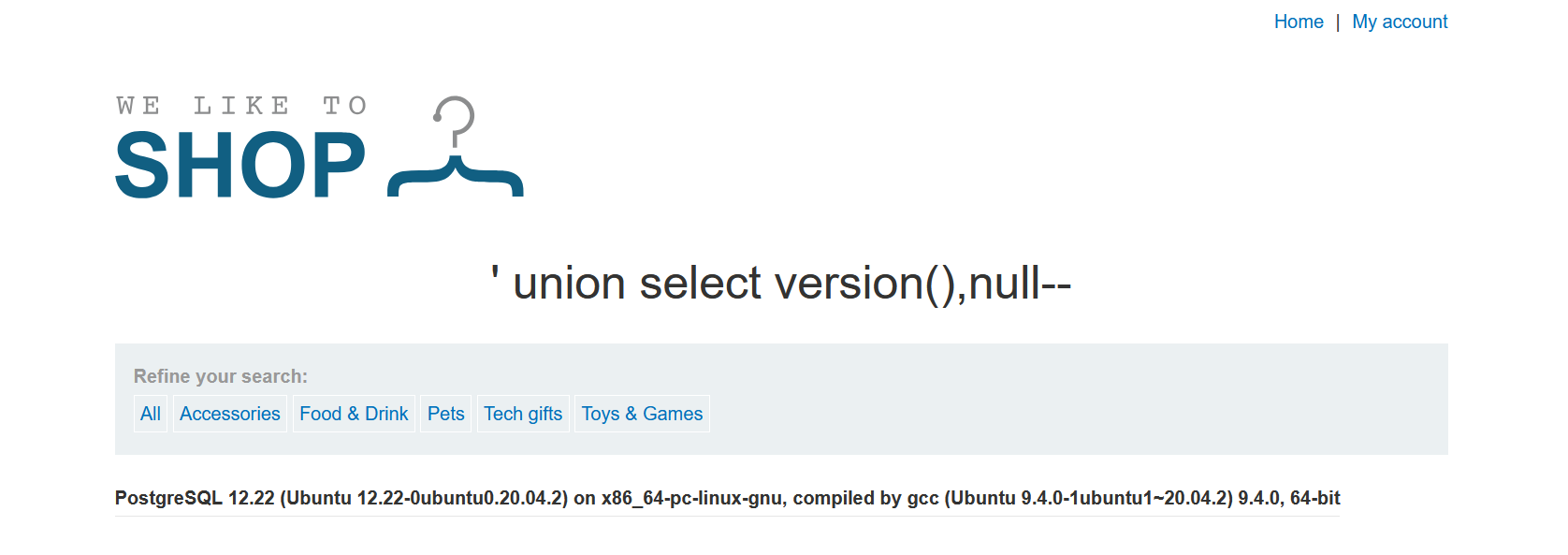Click "64-bit" at the result's end
The height and width of the screenshot is (555, 1568).
coord(1314,498)
